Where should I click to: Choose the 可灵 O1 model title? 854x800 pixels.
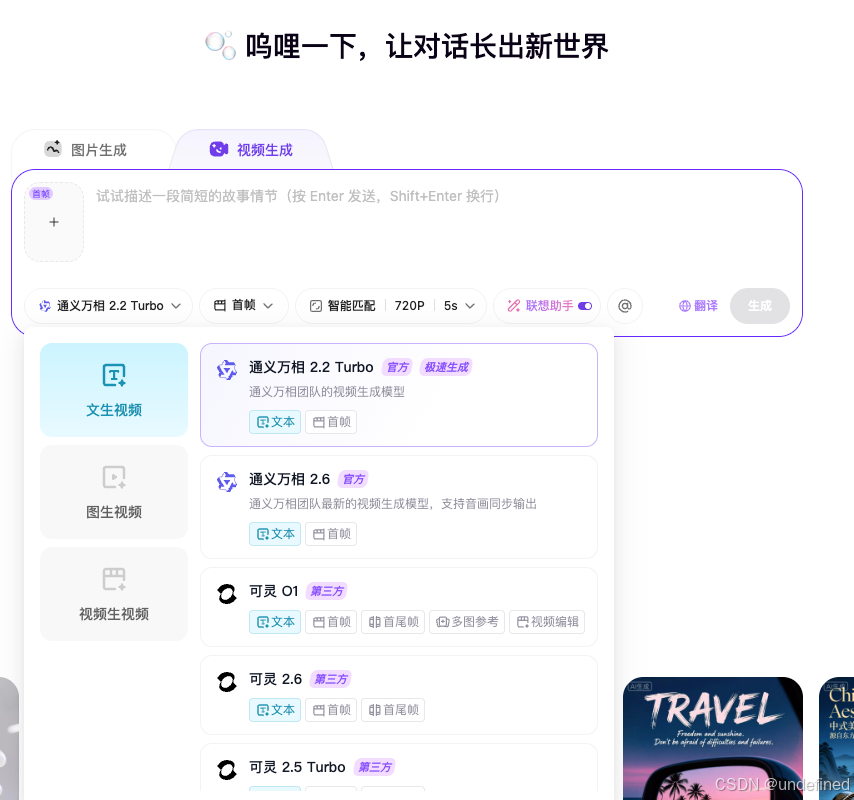274,591
